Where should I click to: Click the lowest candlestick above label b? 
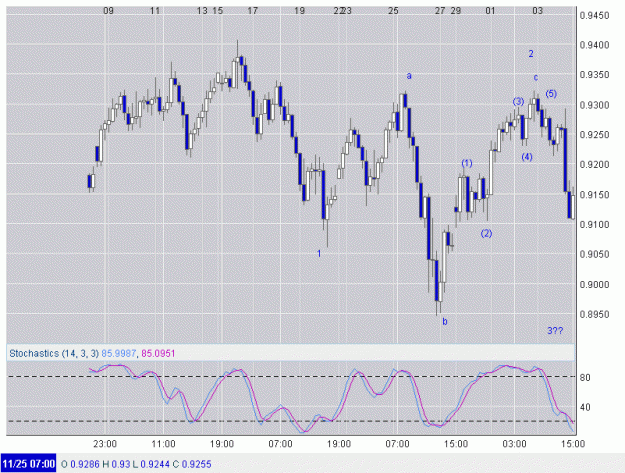pyautogui.click(x=438, y=292)
